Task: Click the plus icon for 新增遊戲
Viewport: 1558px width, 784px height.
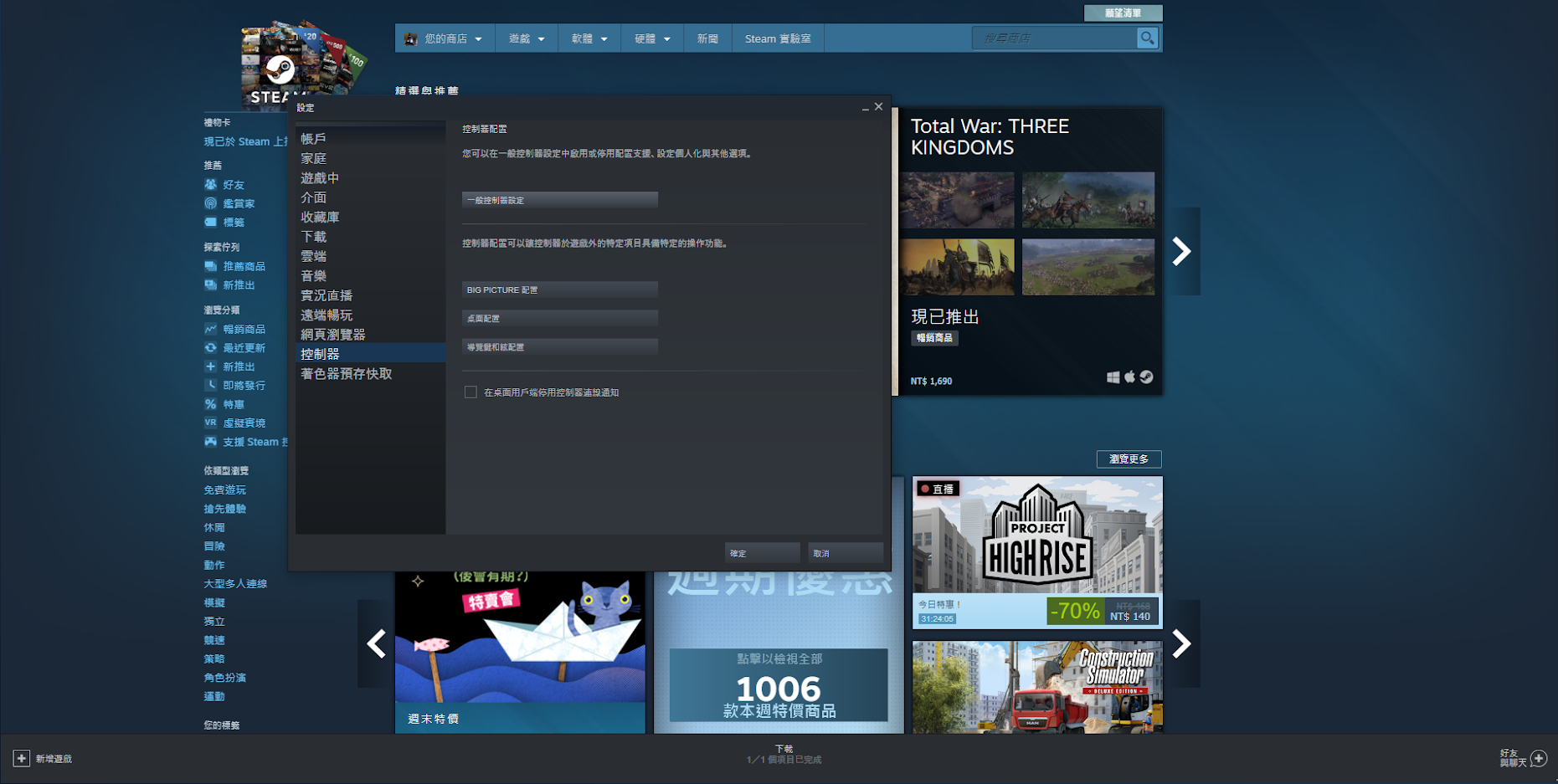Action: [21, 758]
